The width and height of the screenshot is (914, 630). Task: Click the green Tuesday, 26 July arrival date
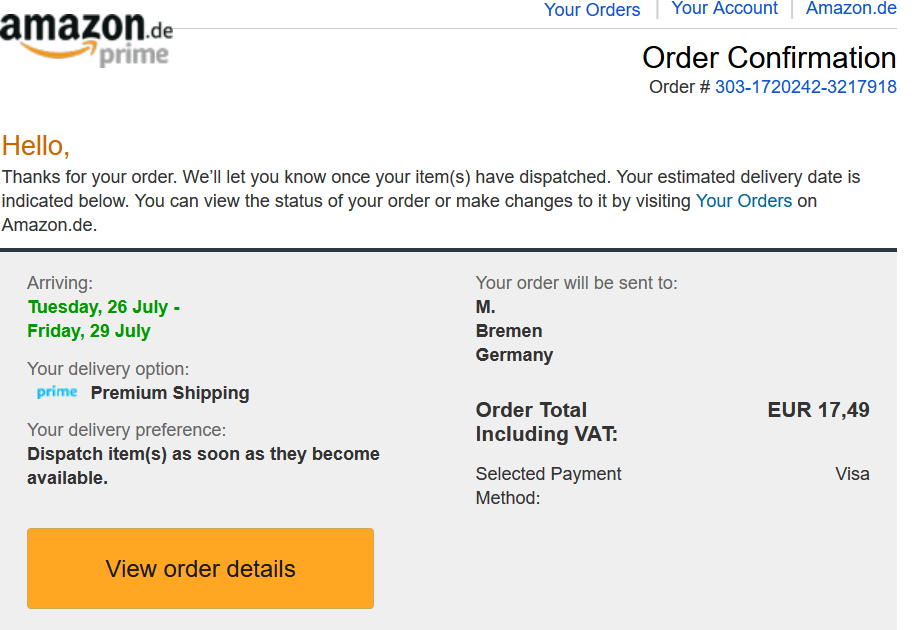[103, 307]
